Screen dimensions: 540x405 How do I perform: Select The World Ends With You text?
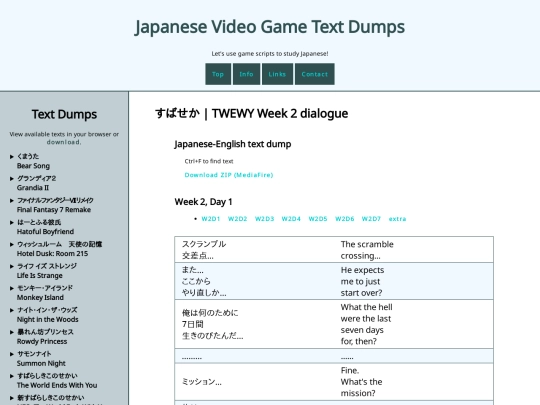57,385
